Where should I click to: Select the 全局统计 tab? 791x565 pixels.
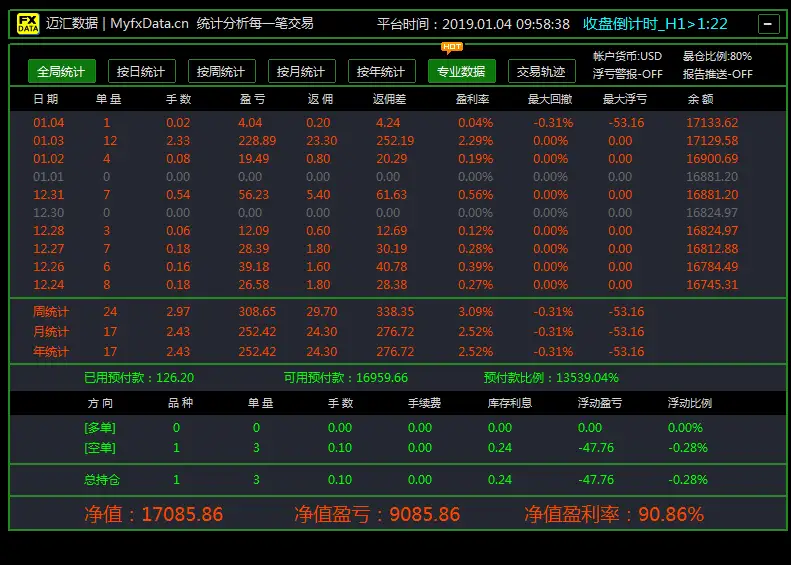tap(61, 71)
